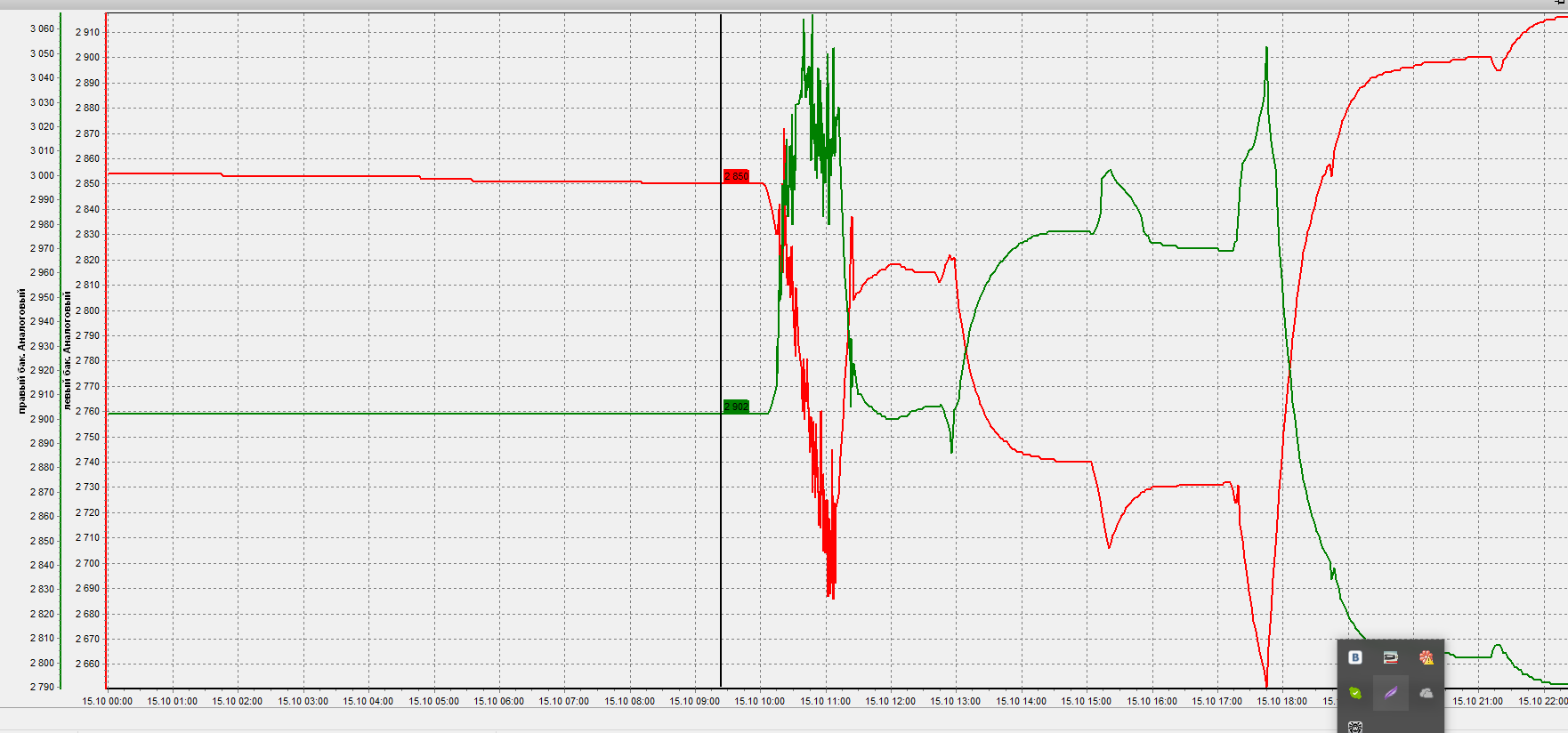This screenshot has height=733, width=1568.
Task: Select the purple feather tray icon
Action: (x=1390, y=693)
